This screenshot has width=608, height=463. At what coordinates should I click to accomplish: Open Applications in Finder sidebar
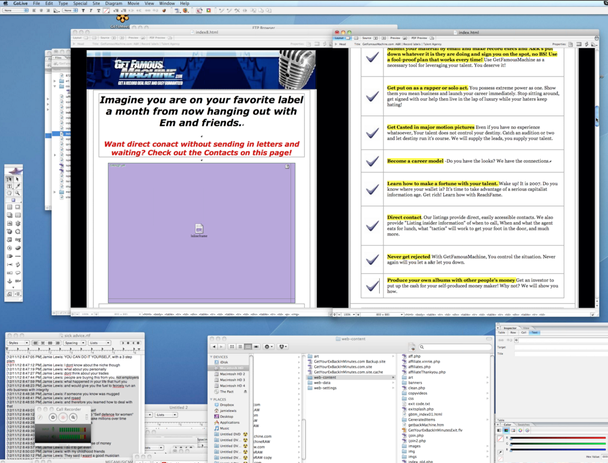(227, 423)
